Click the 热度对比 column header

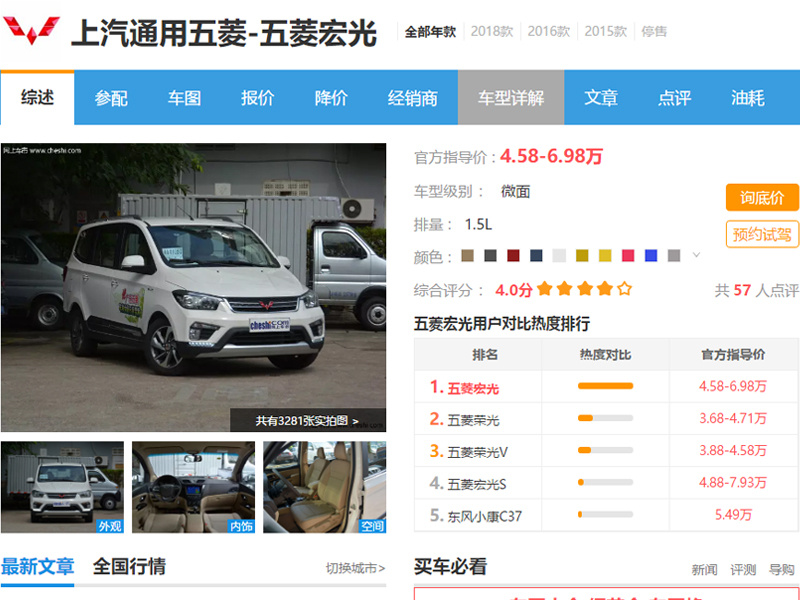pyautogui.click(x=605, y=355)
